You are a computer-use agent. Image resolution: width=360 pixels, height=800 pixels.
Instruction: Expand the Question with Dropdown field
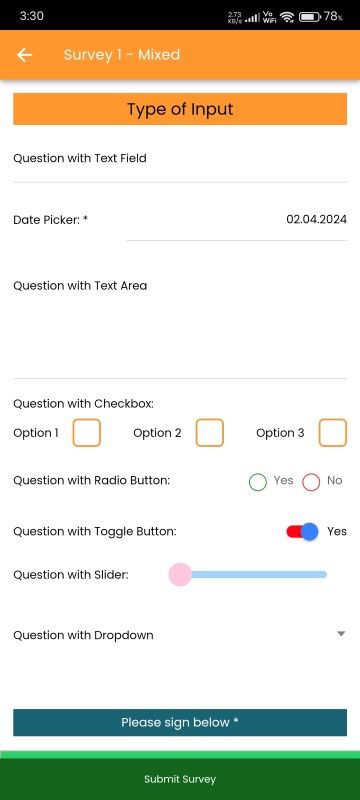180,635
